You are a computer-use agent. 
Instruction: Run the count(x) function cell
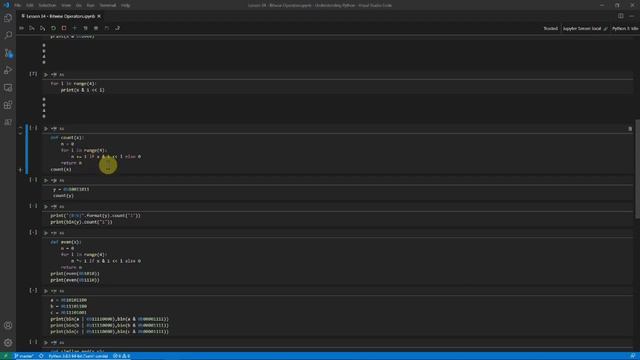(46, 129)
